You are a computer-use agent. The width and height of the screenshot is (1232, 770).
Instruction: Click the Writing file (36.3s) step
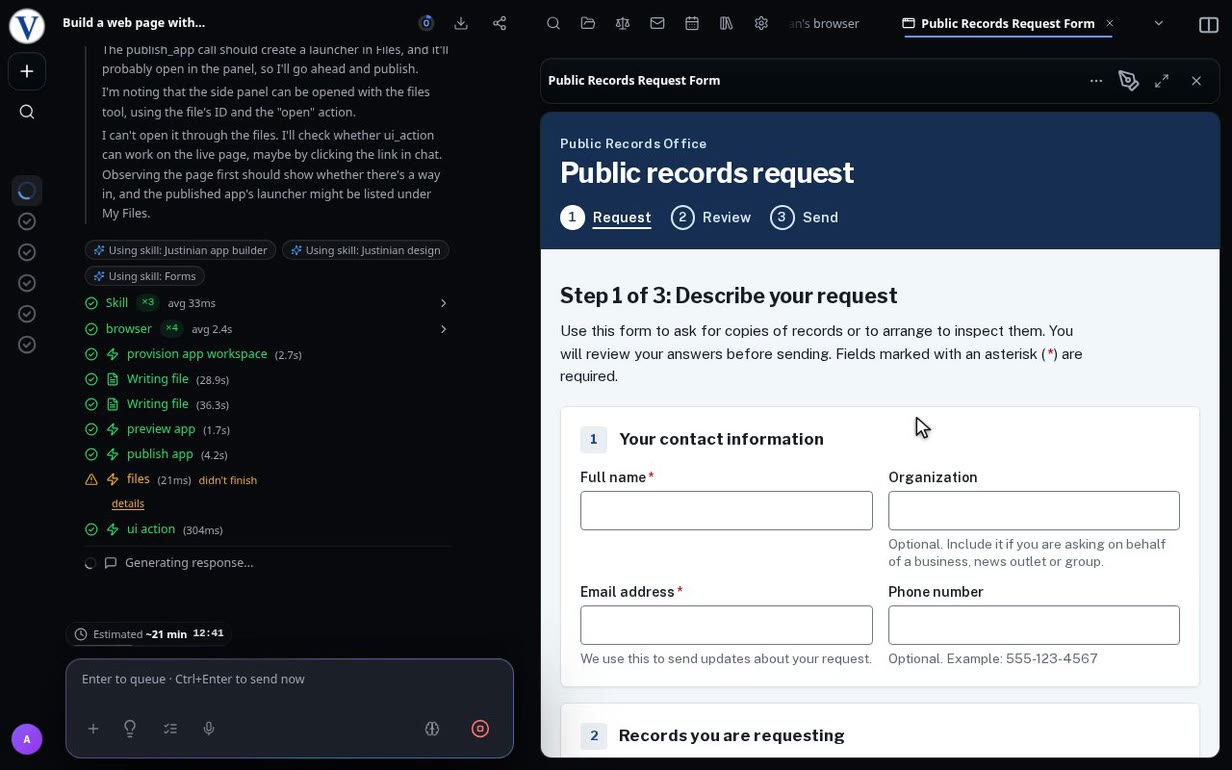tap(157, 404)
